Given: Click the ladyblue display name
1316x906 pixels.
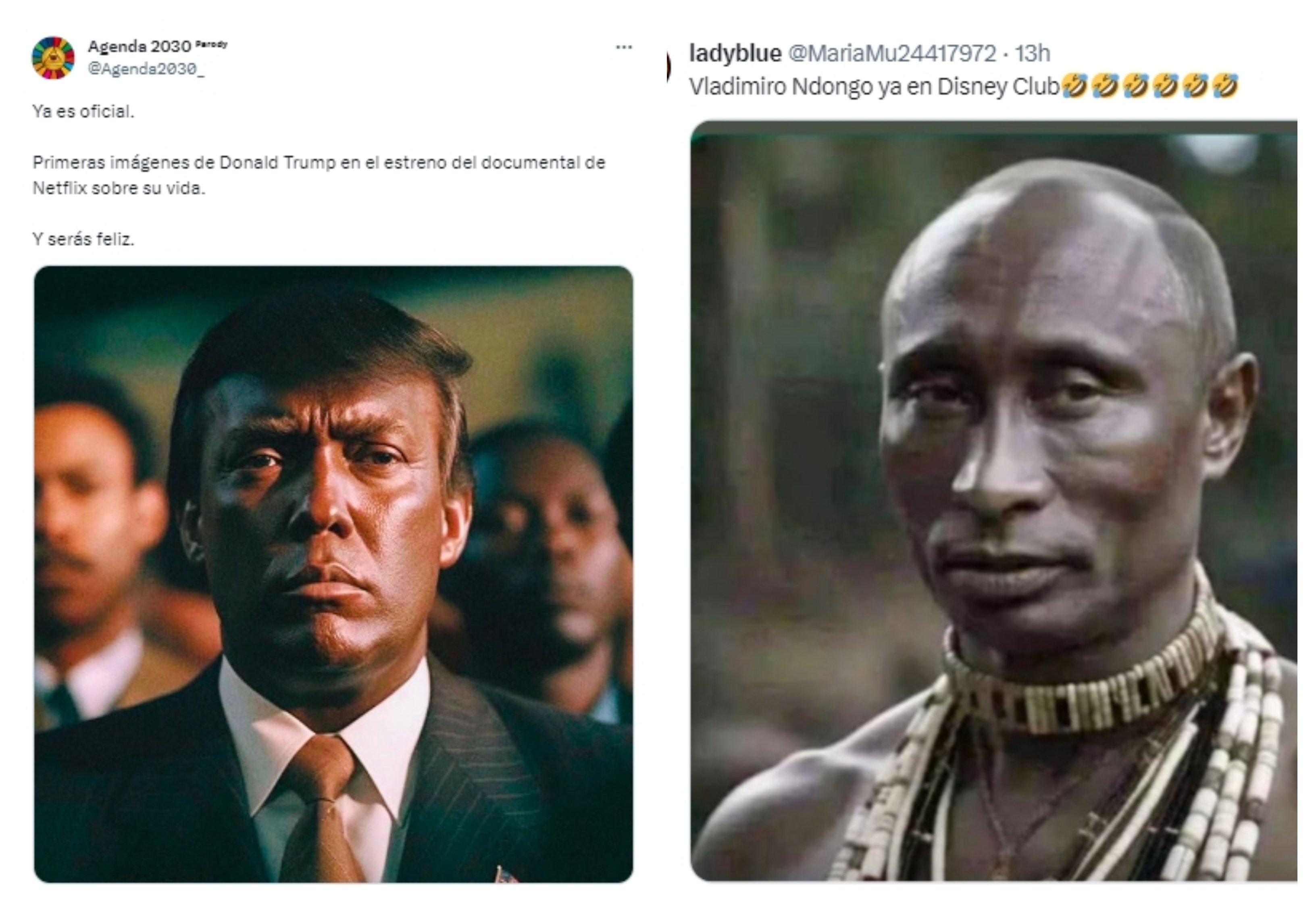Looking at the screenshot, I should click(735, 53).
